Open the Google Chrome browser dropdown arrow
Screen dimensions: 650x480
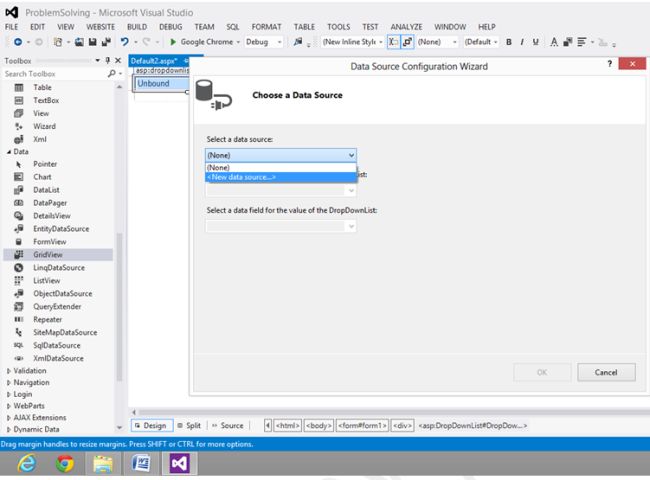coord(238,42)
